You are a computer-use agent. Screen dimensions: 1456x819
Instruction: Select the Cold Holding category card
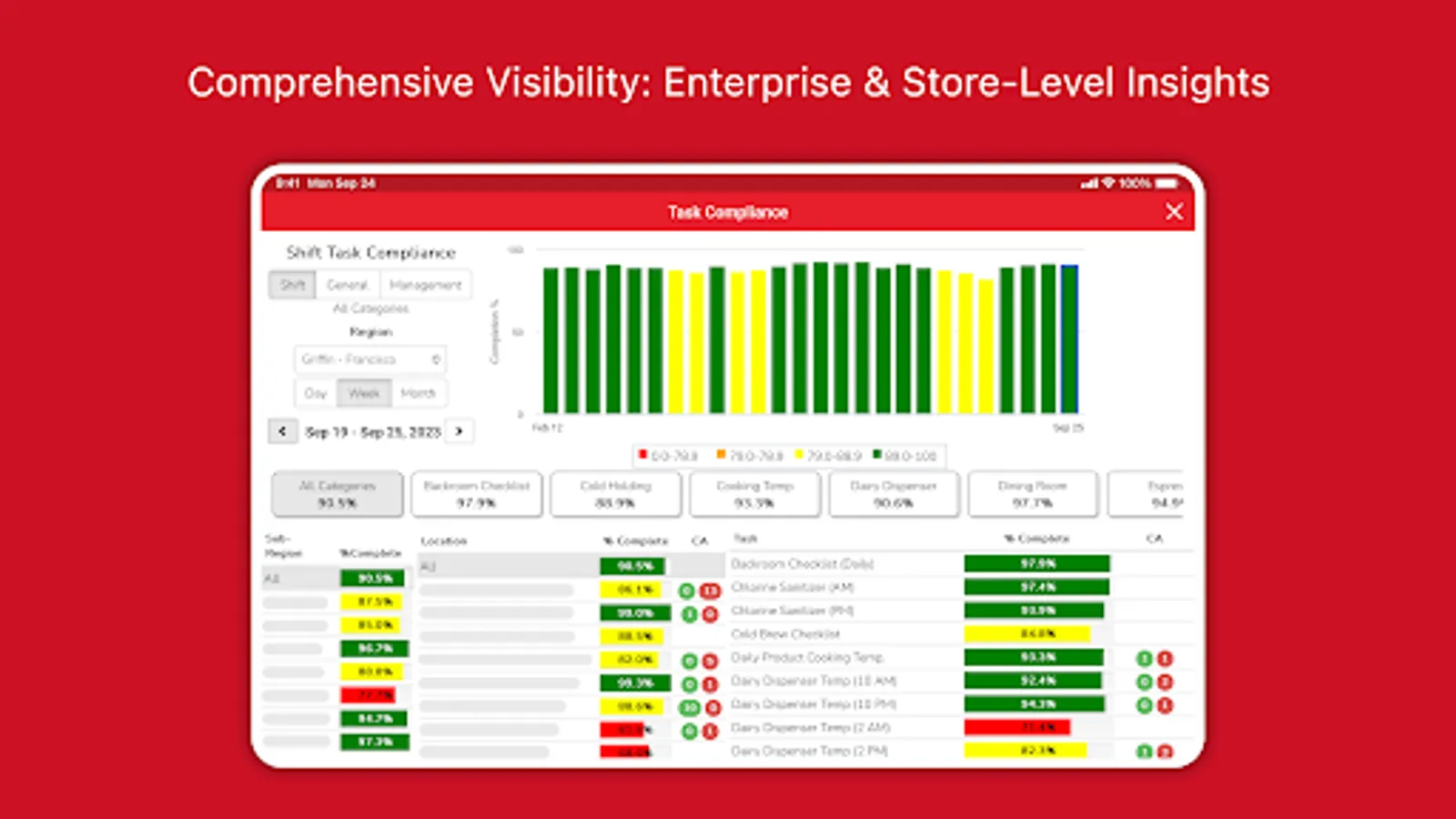[x=616, y=493]
